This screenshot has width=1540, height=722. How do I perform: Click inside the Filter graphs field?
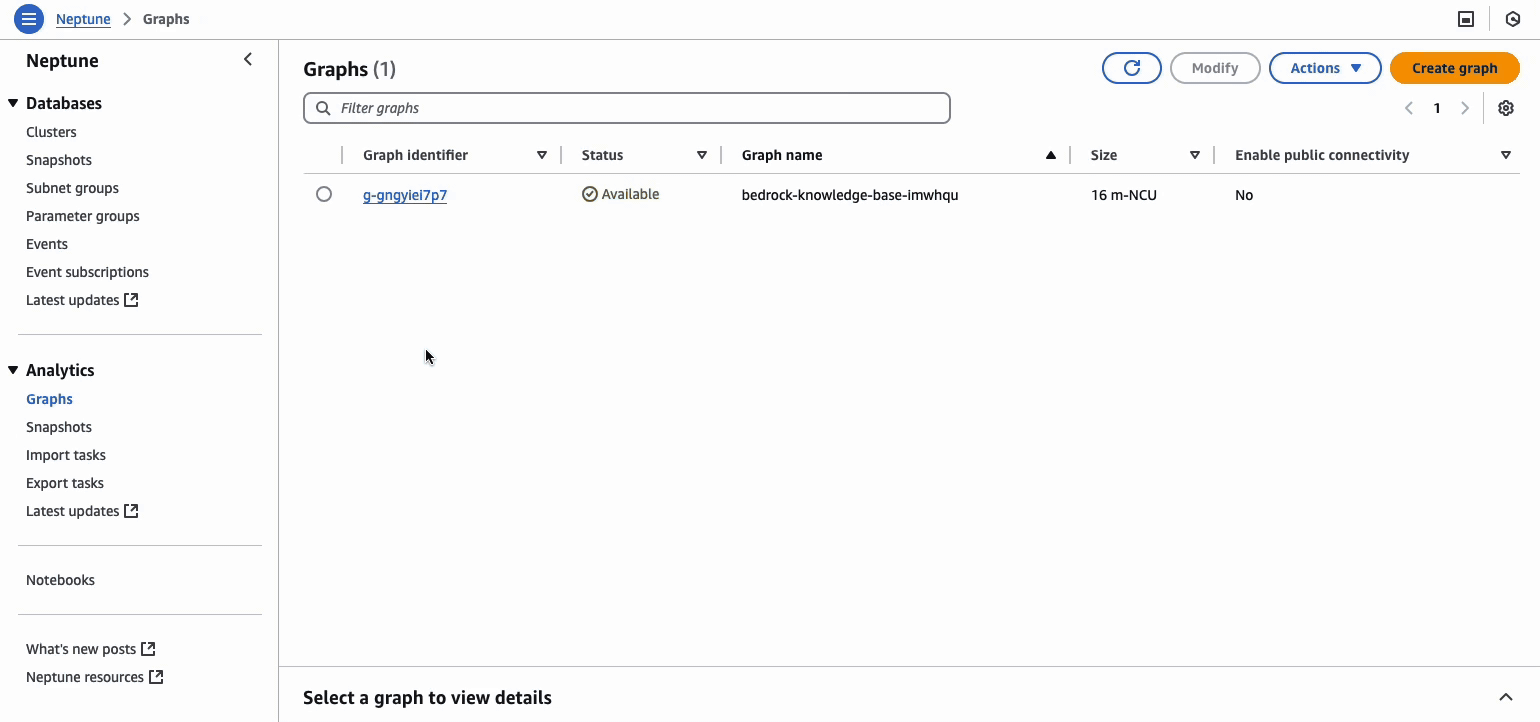(x=627, y=107)
